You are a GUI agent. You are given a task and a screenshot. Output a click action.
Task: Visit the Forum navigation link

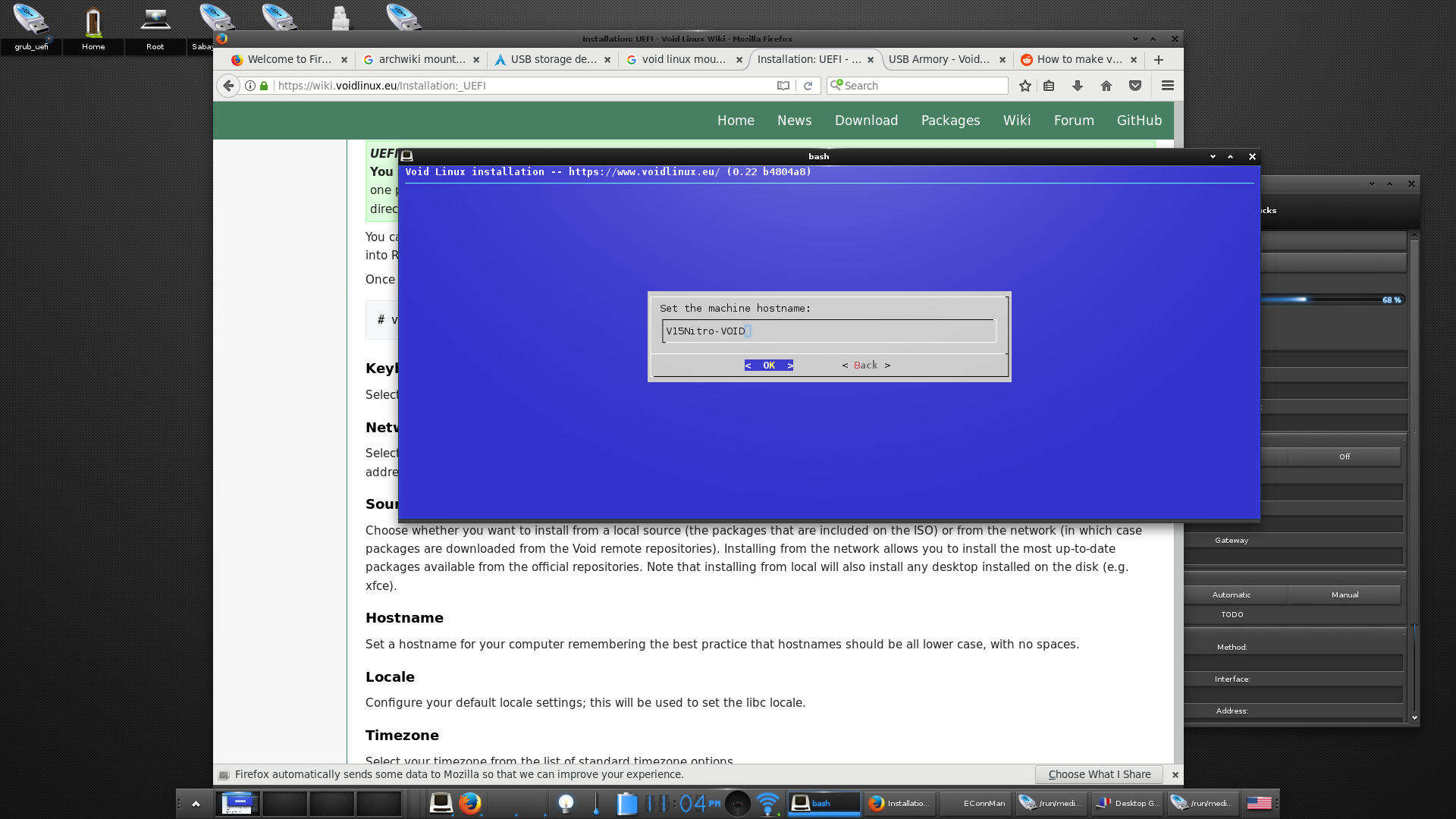1074,121
